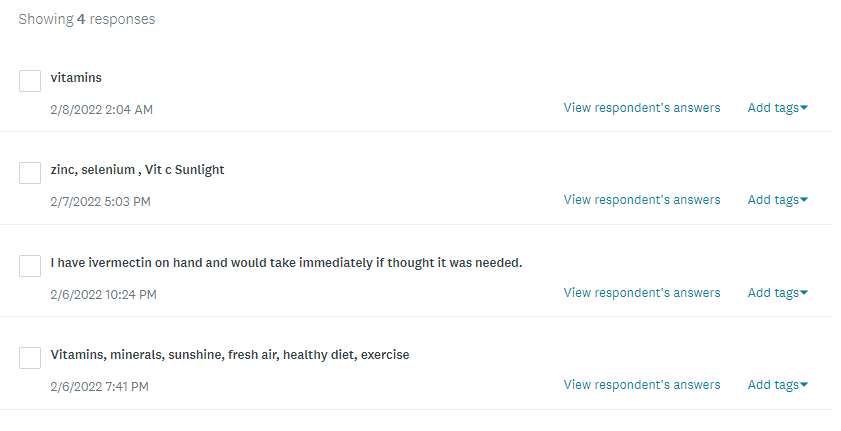
Task: Click the 'Showing 4 responses' header text
Action: 86,19
